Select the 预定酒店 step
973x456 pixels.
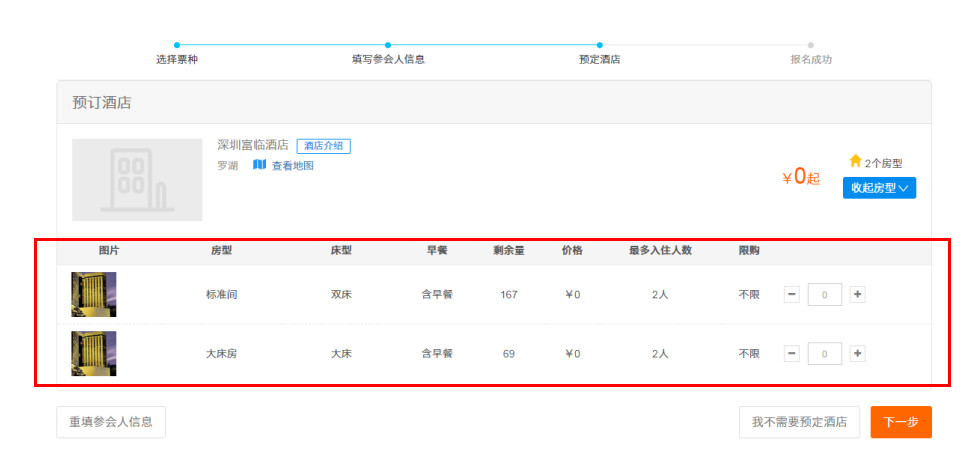(599, 60)
